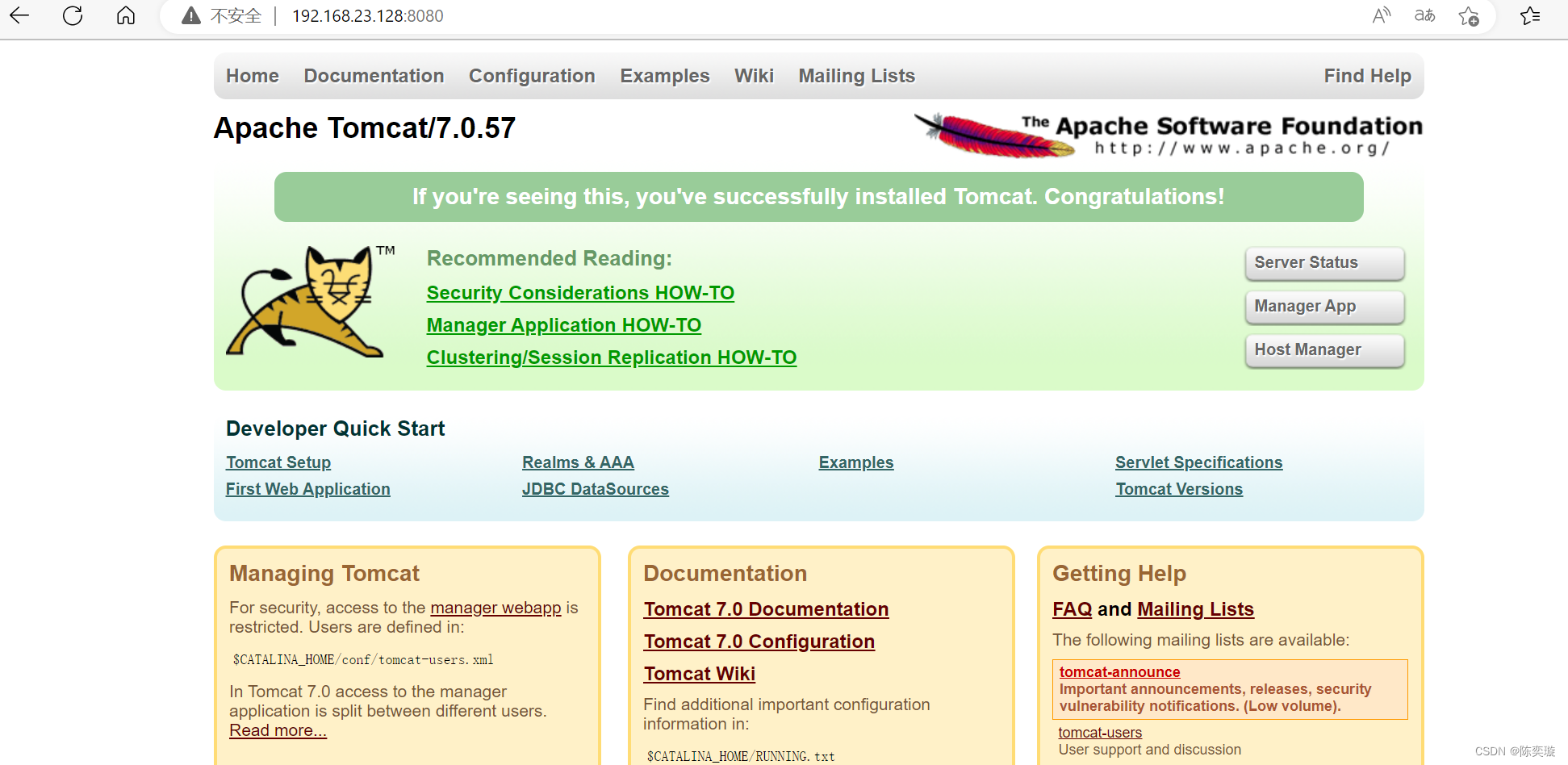
Task: Open the Tomcat Versions link
Action: [1179, 489]
